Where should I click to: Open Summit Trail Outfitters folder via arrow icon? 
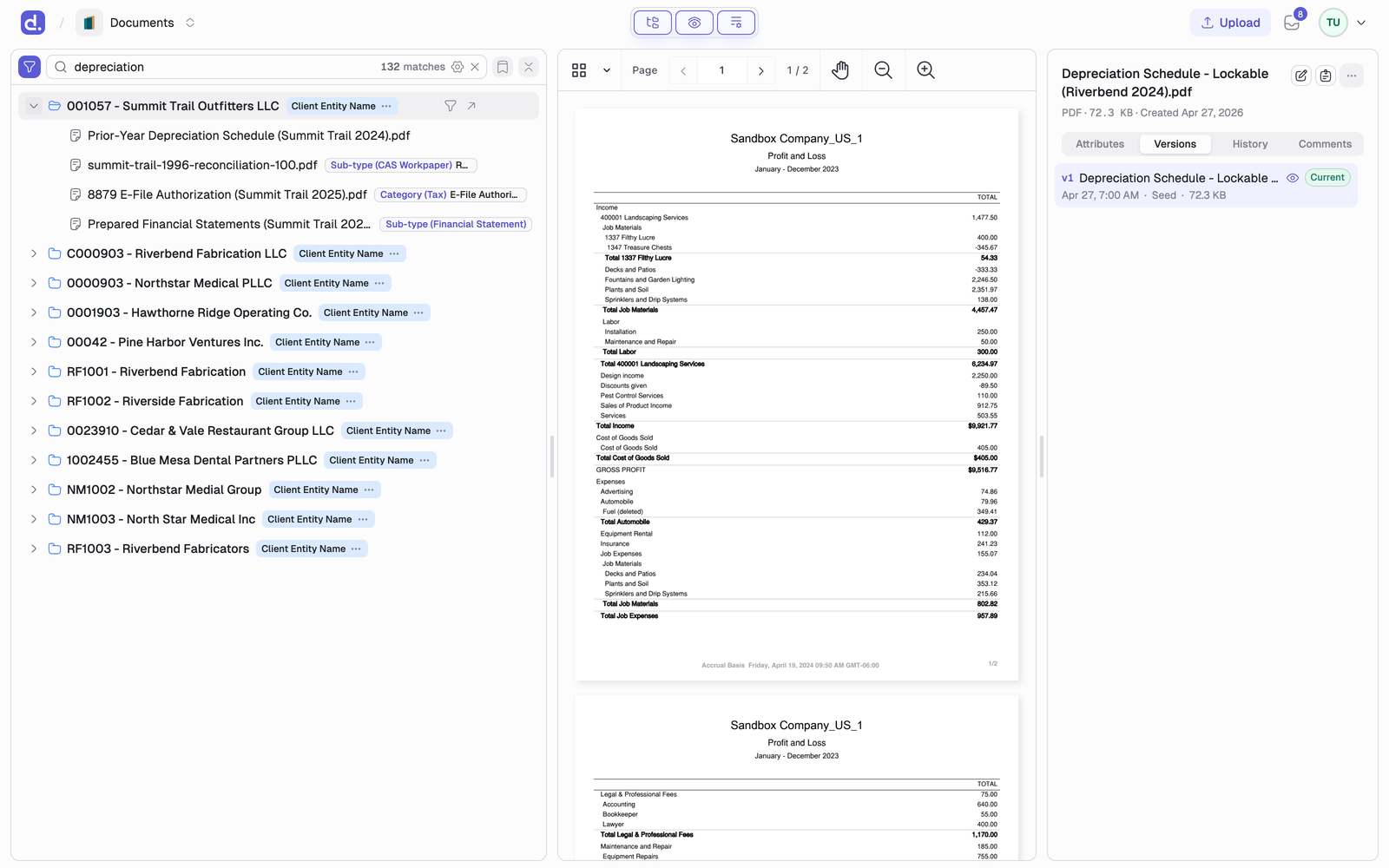[471, 106]
